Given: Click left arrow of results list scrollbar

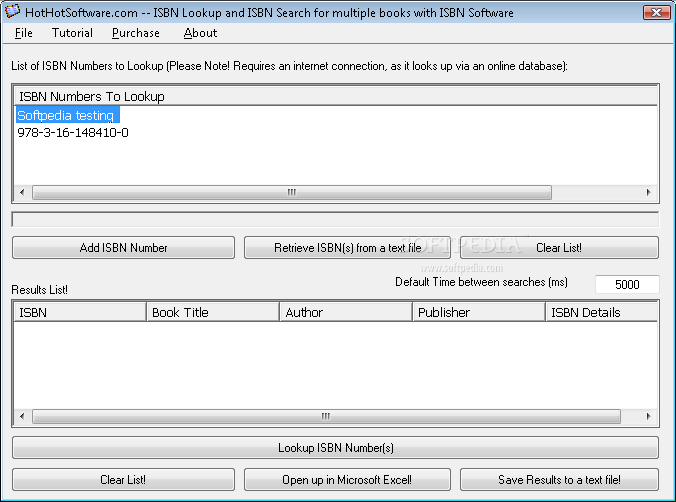Looking at the screenshot, I should (x=22, y=416).
